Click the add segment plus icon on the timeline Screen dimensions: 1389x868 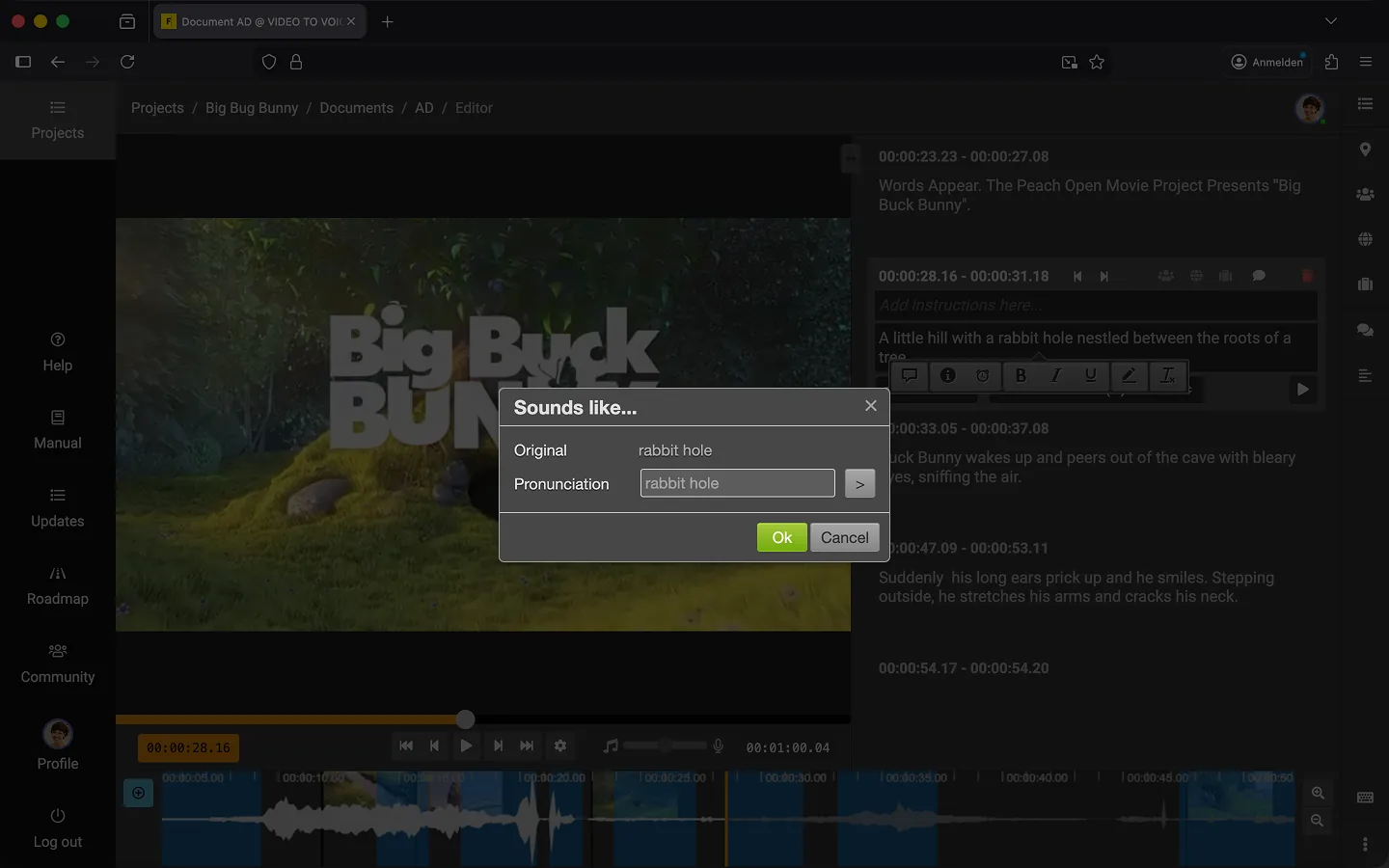tap(139, 793)
